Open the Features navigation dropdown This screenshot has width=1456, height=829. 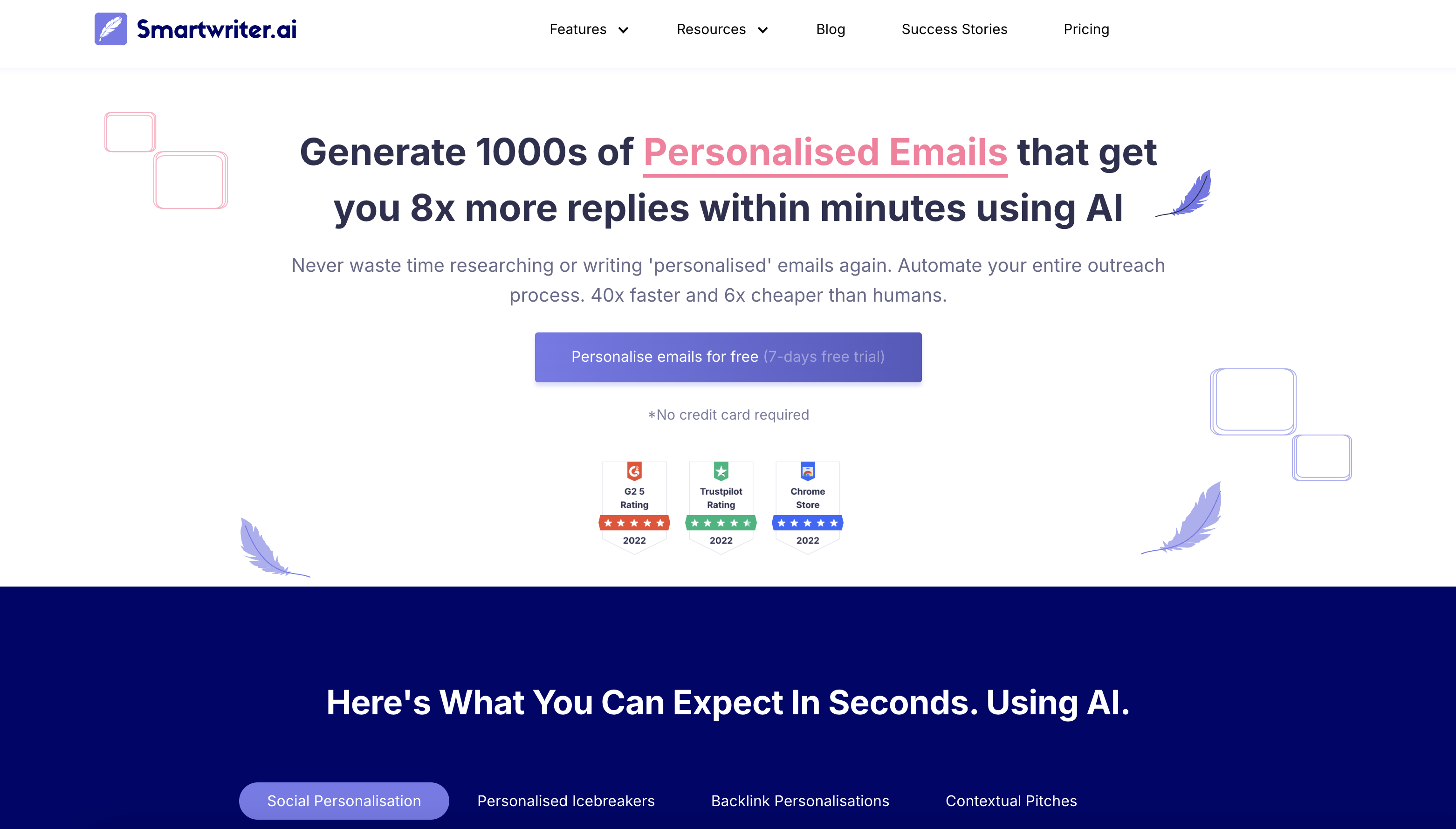tap(590, 28)
